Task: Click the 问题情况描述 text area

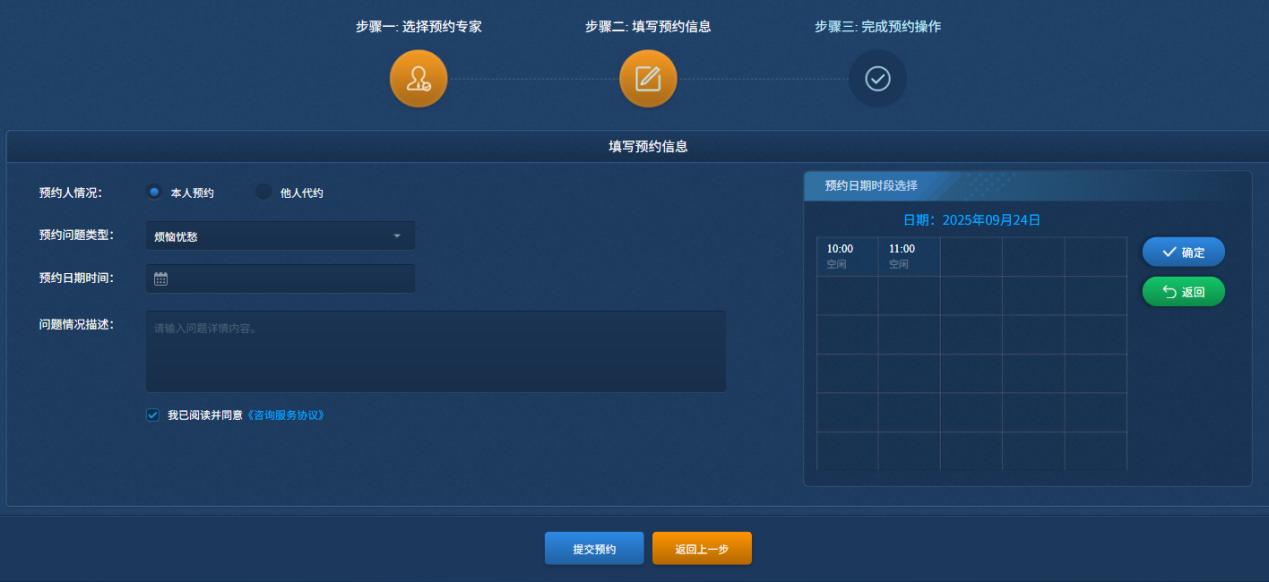Action: pyautogui.click(x=435, y=351)
